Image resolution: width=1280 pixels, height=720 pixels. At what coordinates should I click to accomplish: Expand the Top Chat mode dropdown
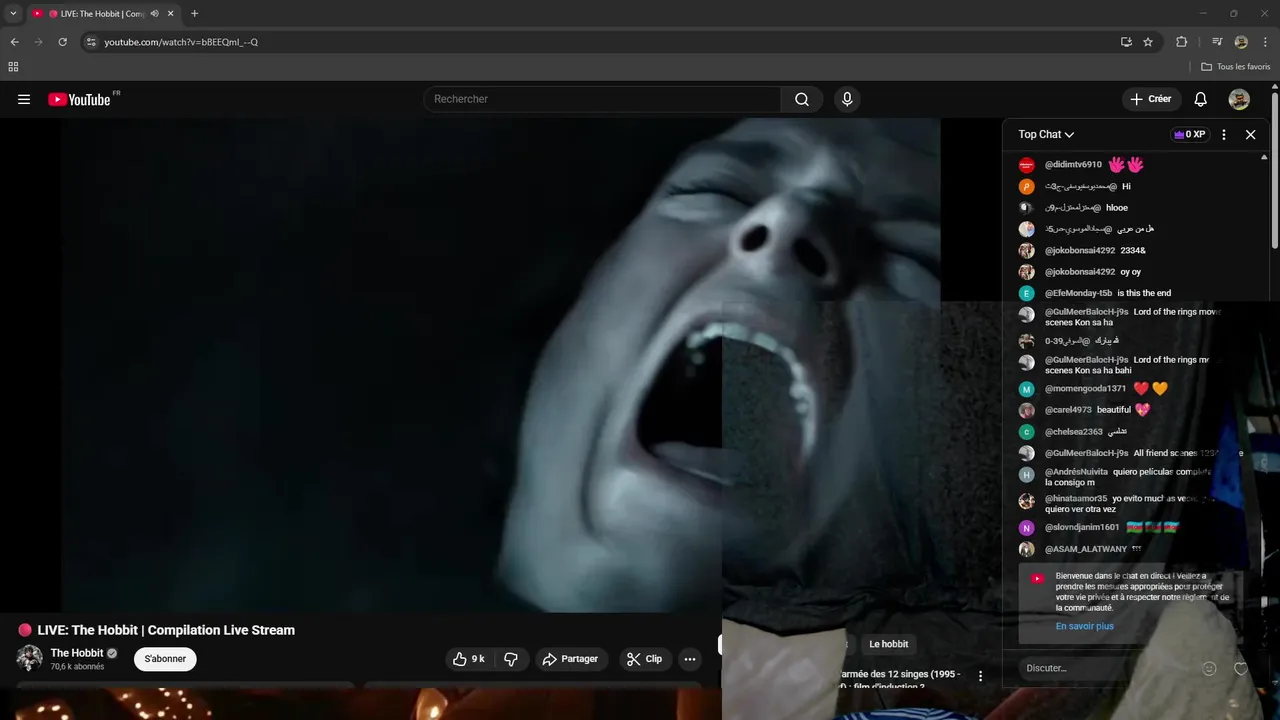pos(1046,134)
